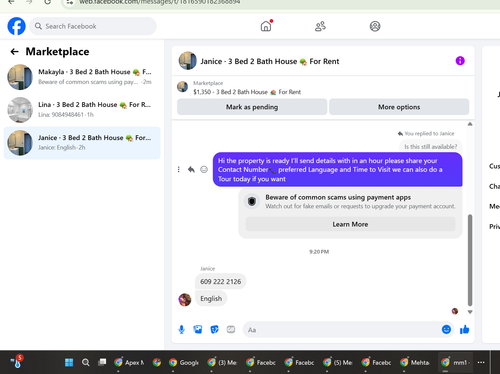The height and width of the screenshot is (374, 500).
Task: Go to Facebook Home icon
Action: 266,26
